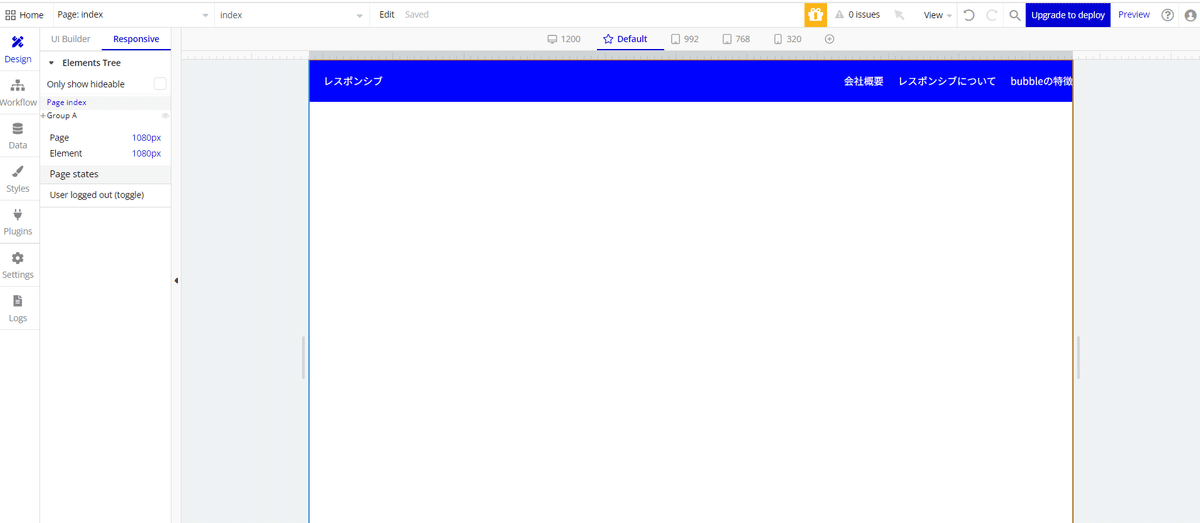
Task: Click the orange gift icon
Action: click(816, 15)
